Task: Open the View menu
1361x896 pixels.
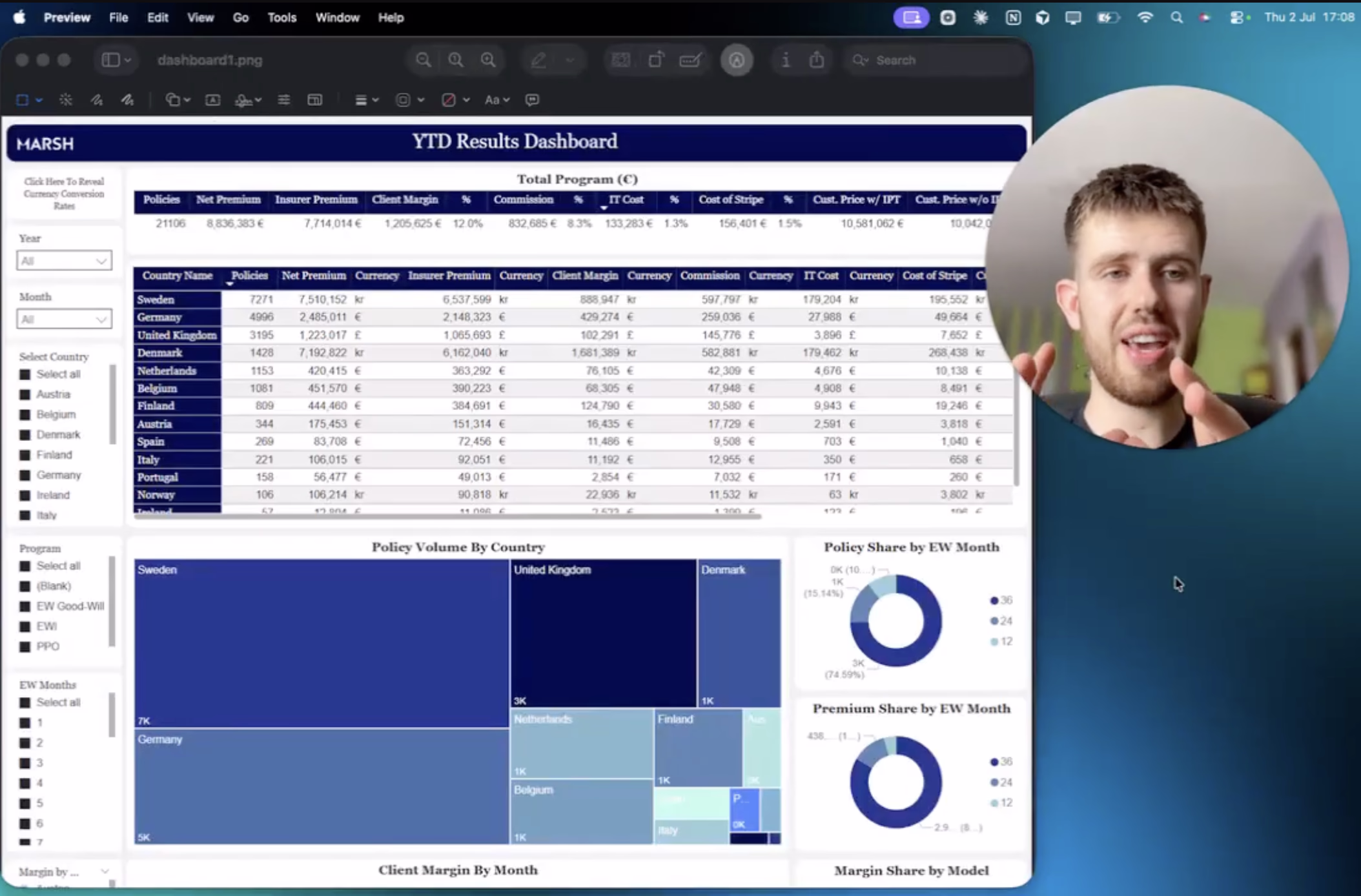Action: tap(200, 17)
